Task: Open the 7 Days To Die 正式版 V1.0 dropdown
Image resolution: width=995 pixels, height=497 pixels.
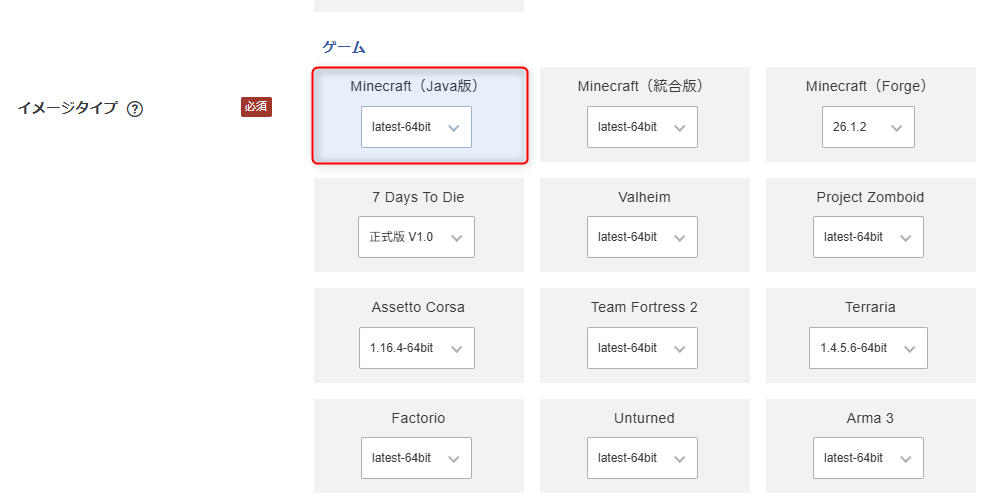Action: tap(416, 237)
